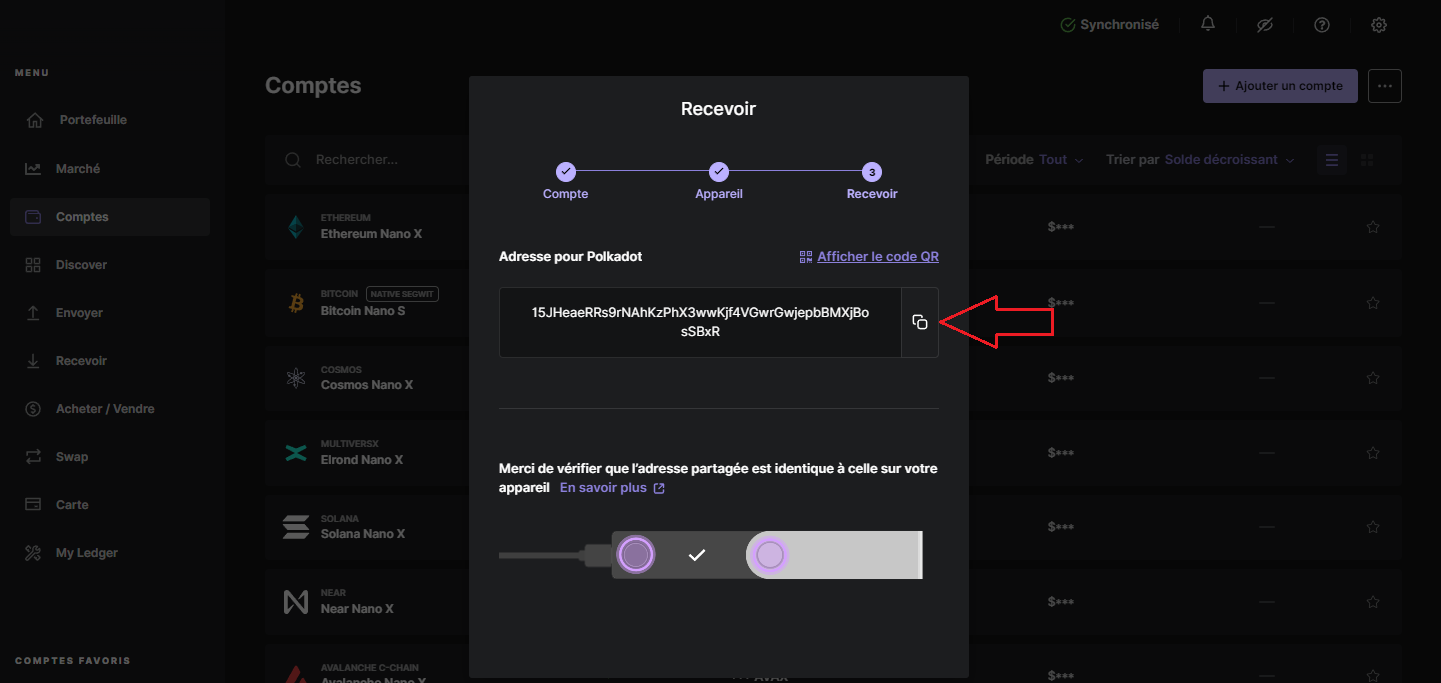Open the notifications bell
The height and width of the screenshot is (683, 1441).
click(1208, 25)
